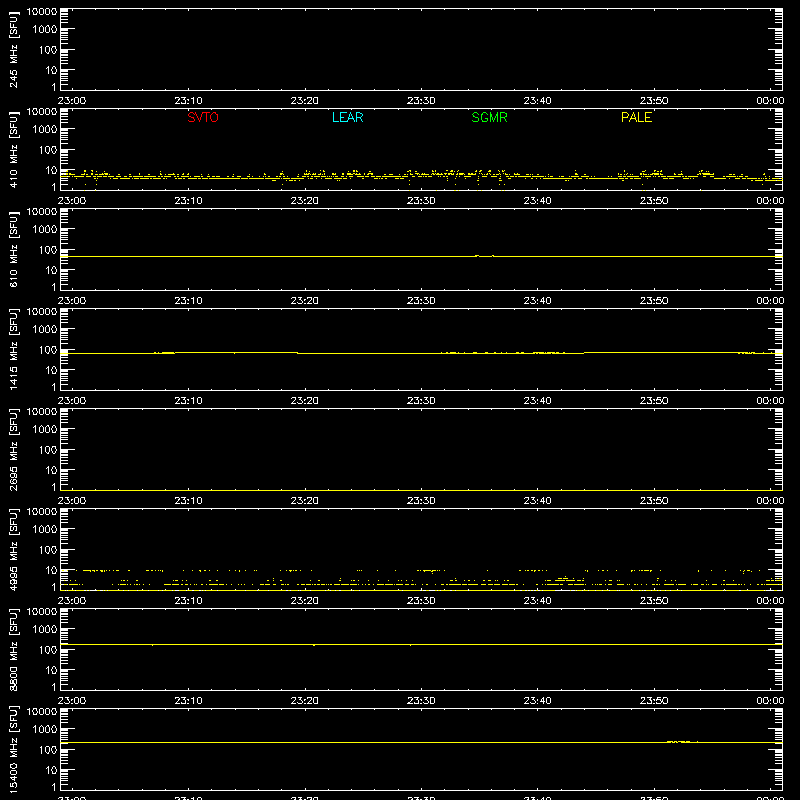Select the 2695 MHz [SFU] axis title
The height and width of the screenshot is (800, 800).
14,449
